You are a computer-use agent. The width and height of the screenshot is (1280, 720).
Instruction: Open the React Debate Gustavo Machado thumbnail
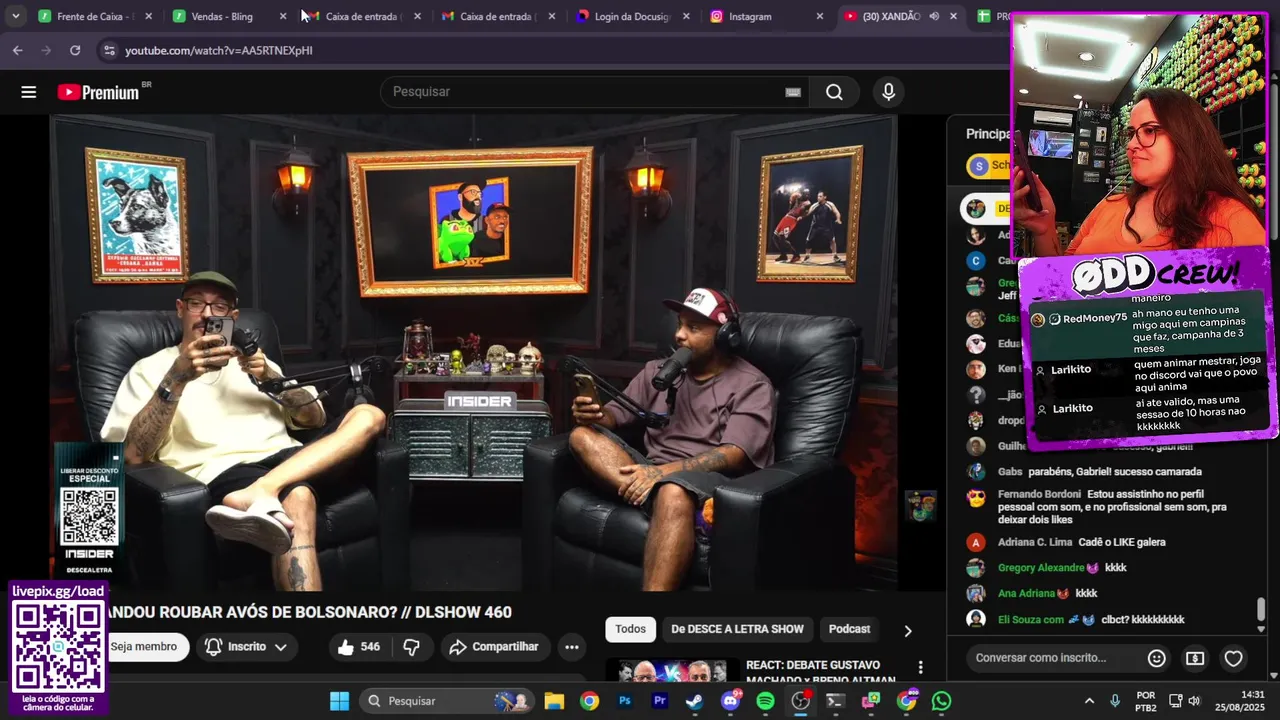pyautogui.click(x=672, y=670)
